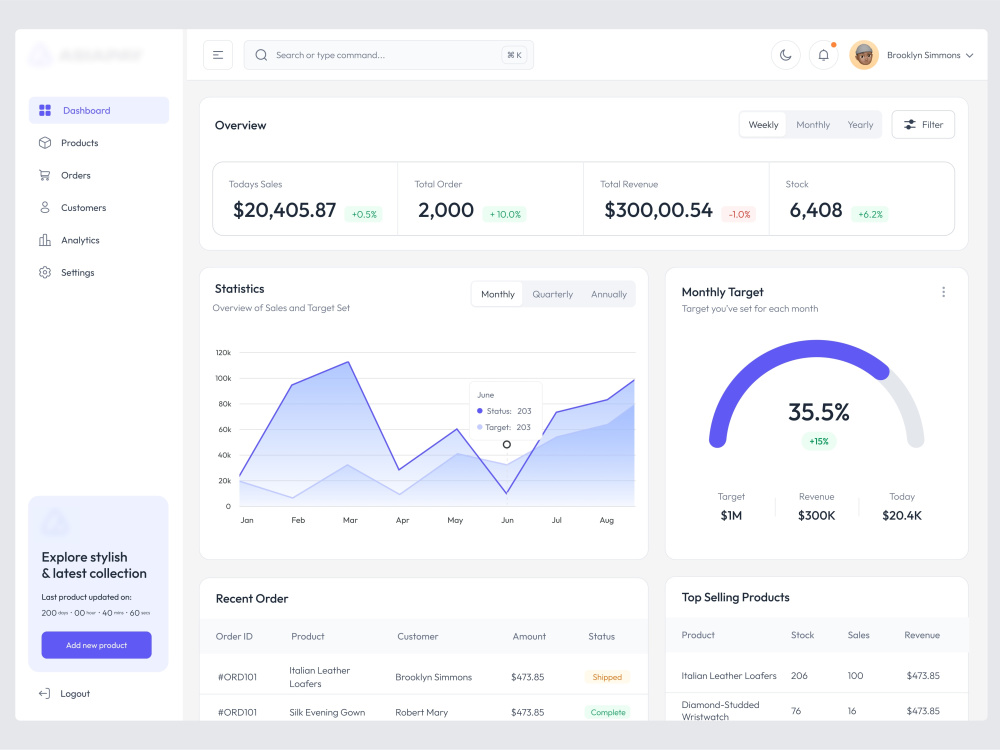Click Sales column header in Top Selling Products
The image size is (1000, 750).
858,635
